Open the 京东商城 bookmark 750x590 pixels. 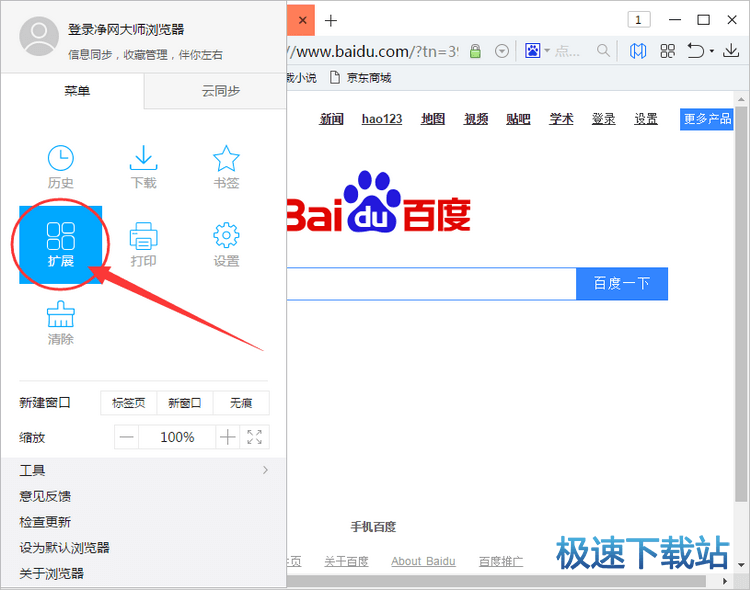coord(361,78)
